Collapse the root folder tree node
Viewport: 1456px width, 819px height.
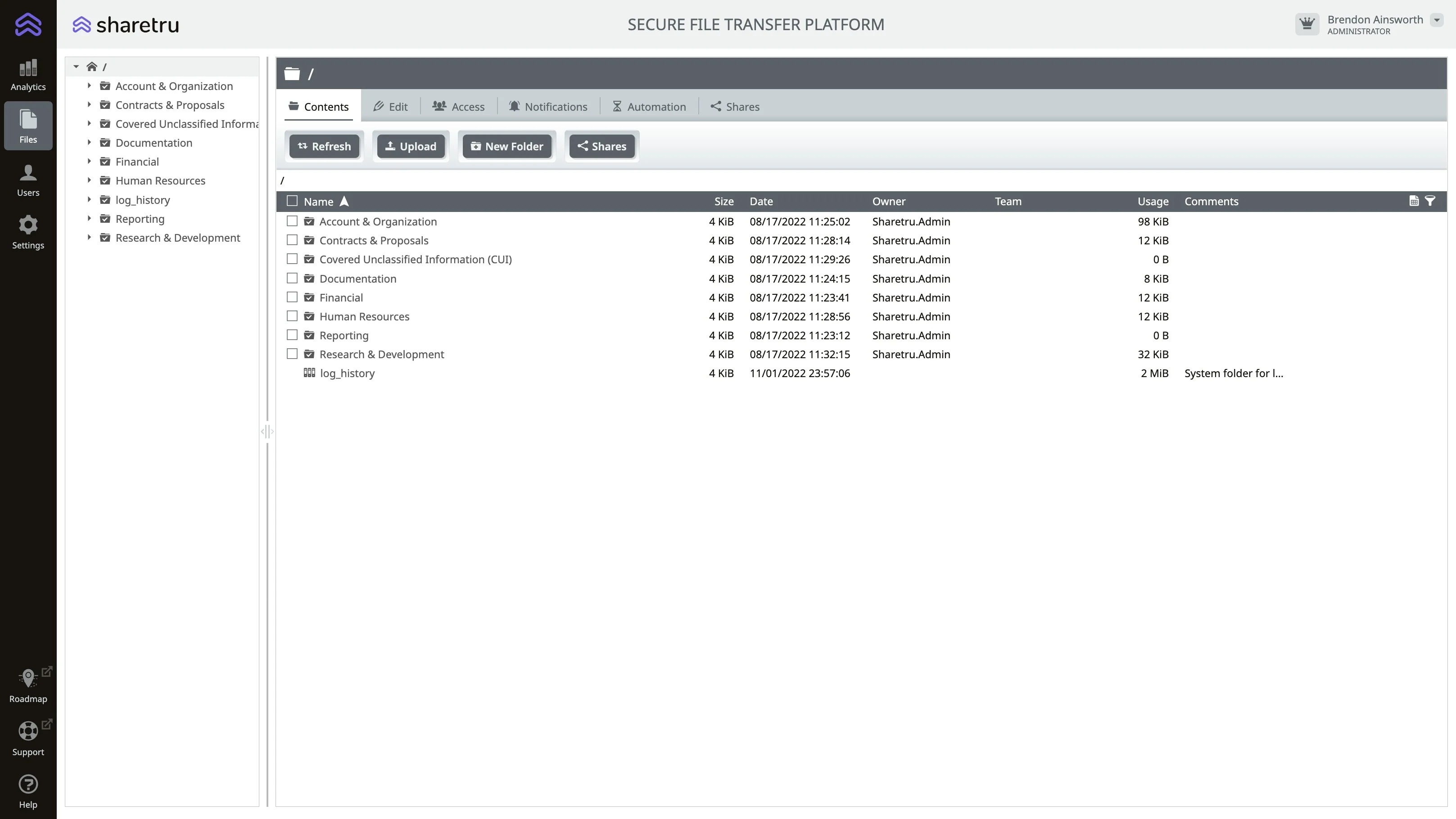pos(76,67)
